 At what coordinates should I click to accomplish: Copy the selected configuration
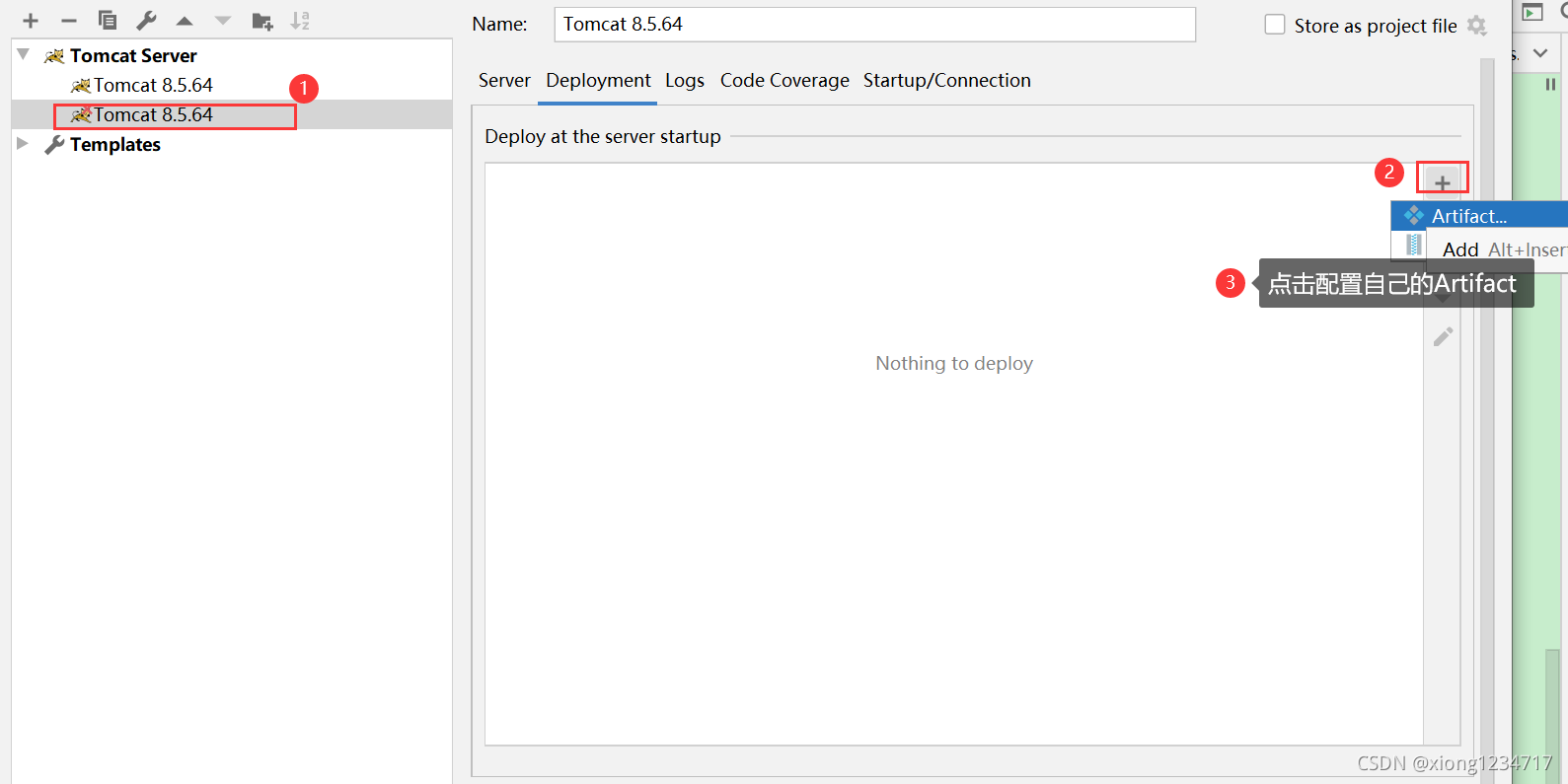point(108,21)
